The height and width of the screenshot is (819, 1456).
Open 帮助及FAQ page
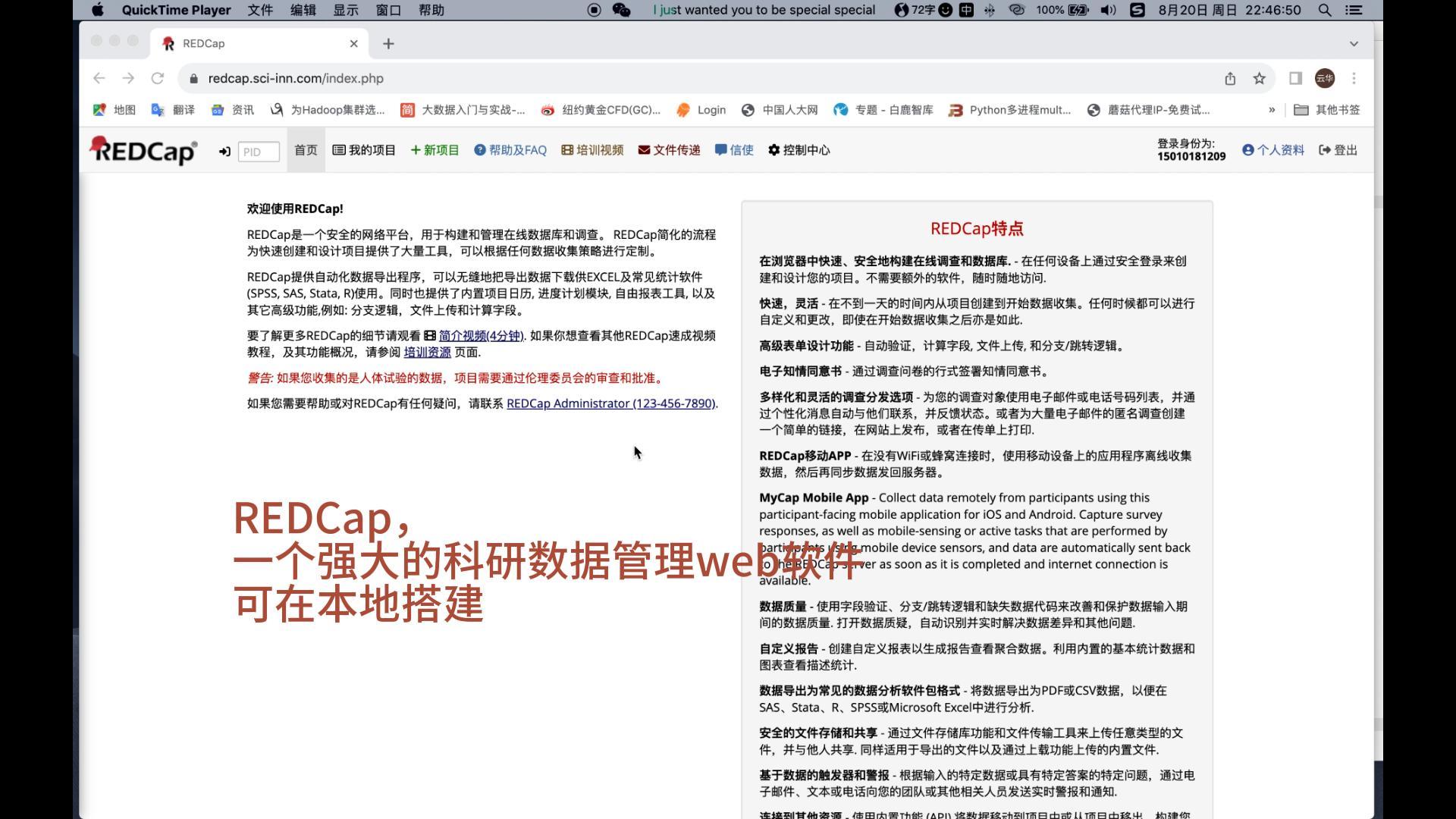pyautogui.click(x=510, y=150)
